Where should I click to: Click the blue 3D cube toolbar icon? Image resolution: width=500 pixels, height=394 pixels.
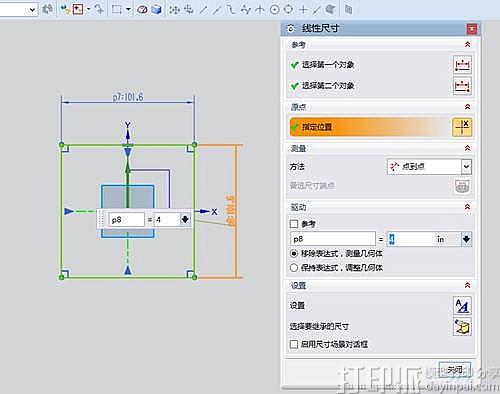[x=156, y=10]
